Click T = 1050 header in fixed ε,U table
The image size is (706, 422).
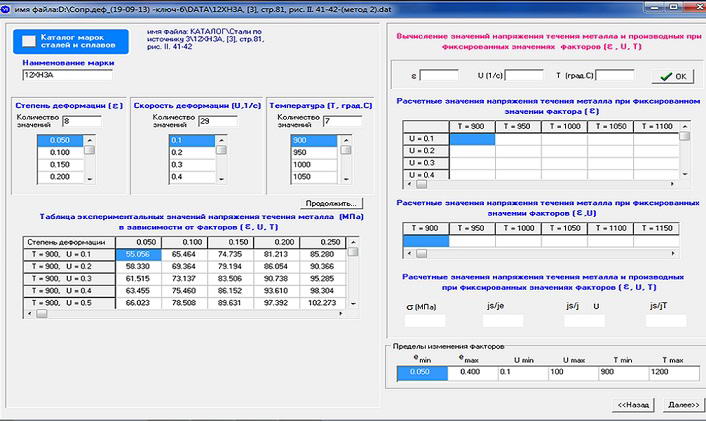pos(565,228)
